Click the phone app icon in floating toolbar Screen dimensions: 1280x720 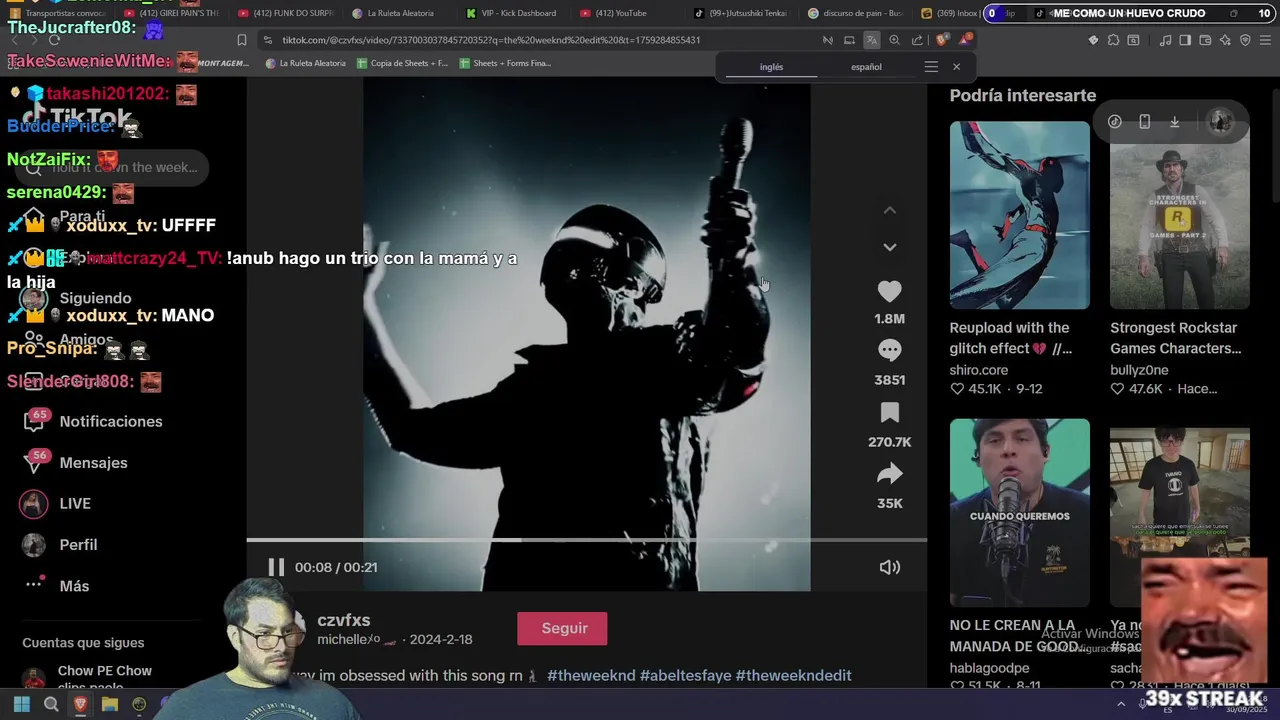click(1145, 122)
